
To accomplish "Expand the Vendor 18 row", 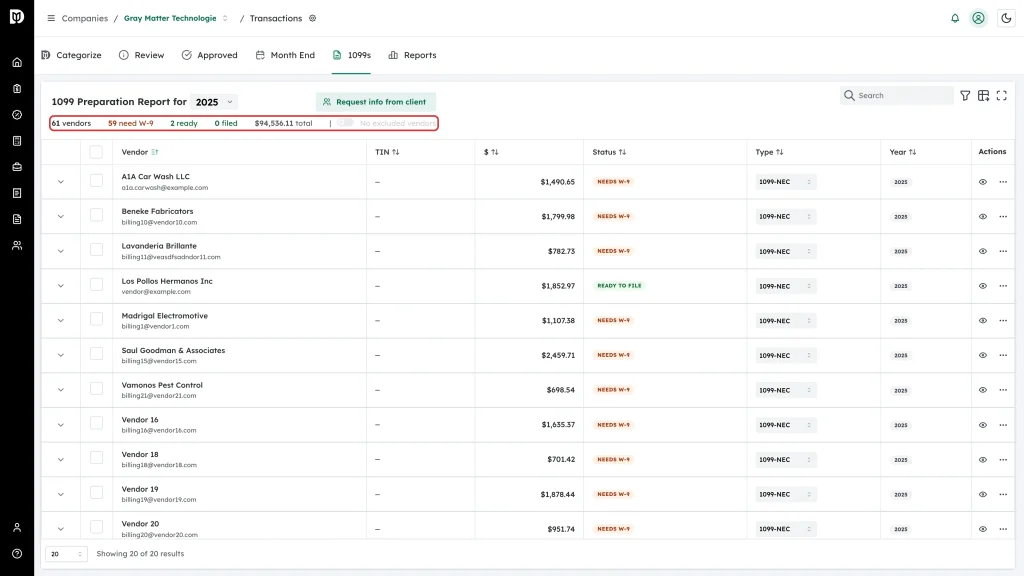I will (61, 460).
